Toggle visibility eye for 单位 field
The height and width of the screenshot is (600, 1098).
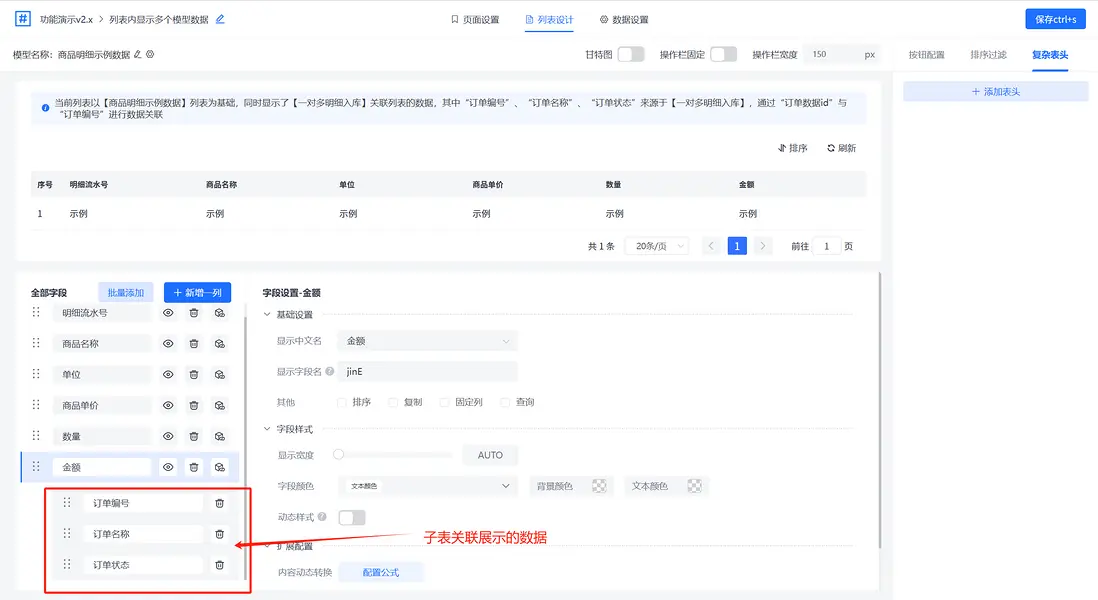168,375
